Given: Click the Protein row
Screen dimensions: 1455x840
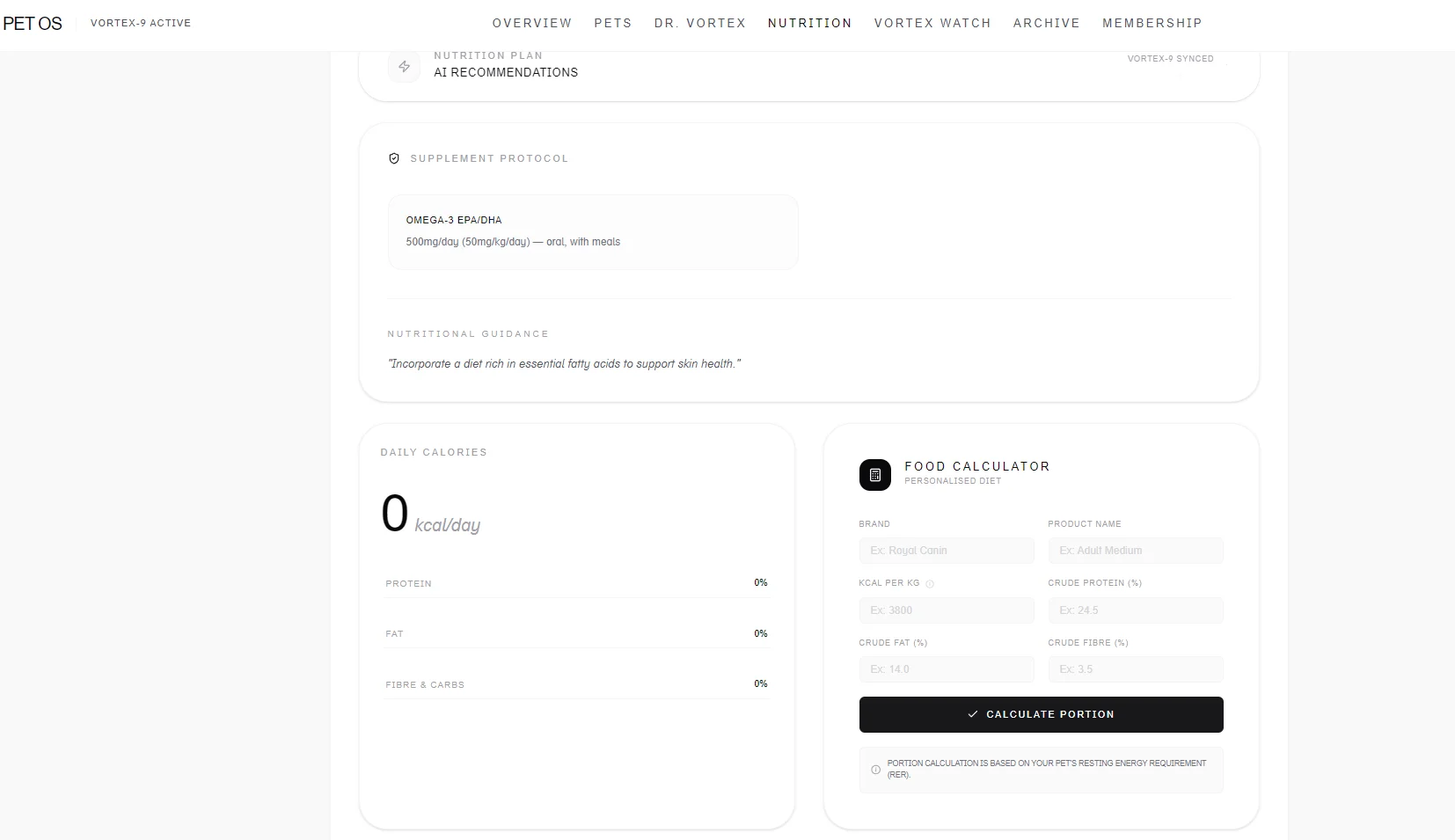Looking at the screenshot, I should coord(576,583).
